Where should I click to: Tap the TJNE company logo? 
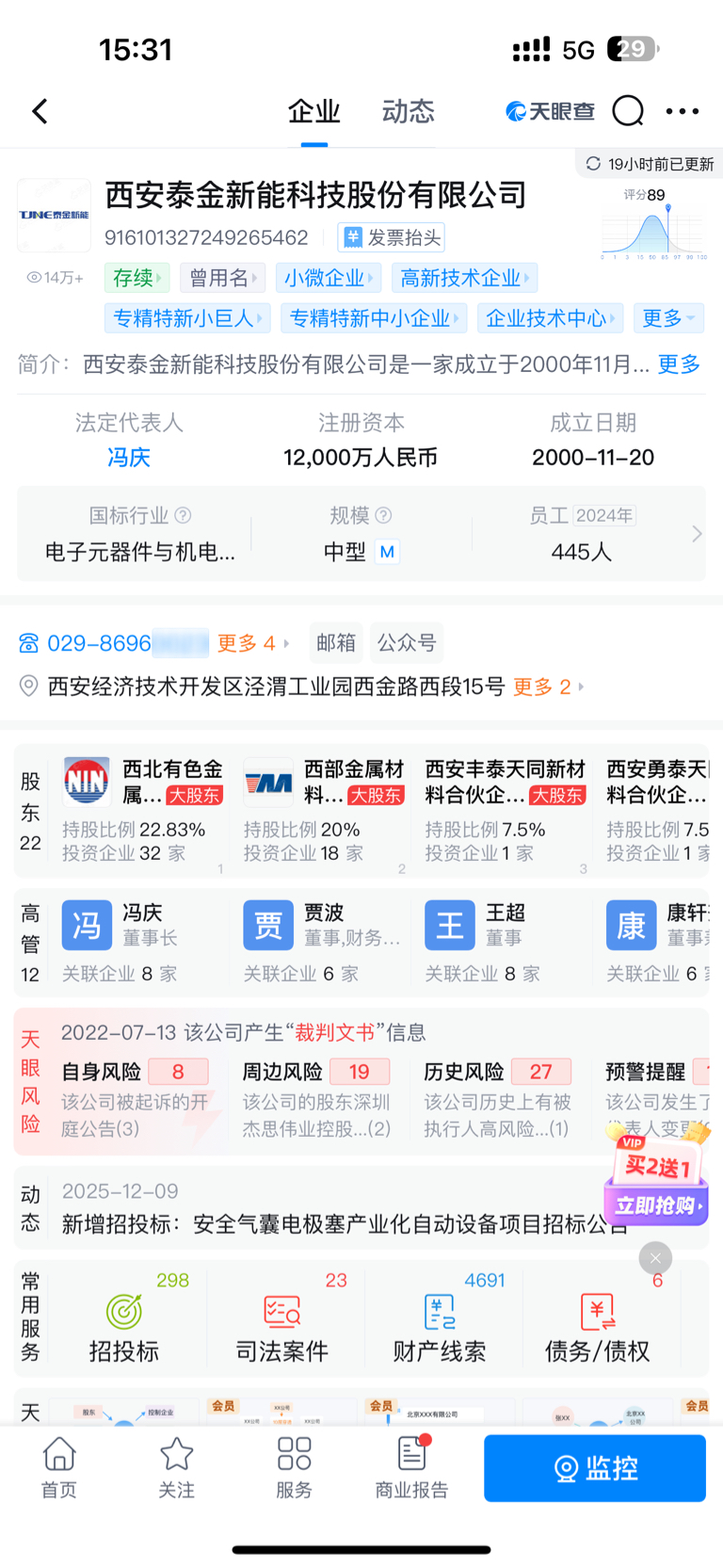coord(54,215)
